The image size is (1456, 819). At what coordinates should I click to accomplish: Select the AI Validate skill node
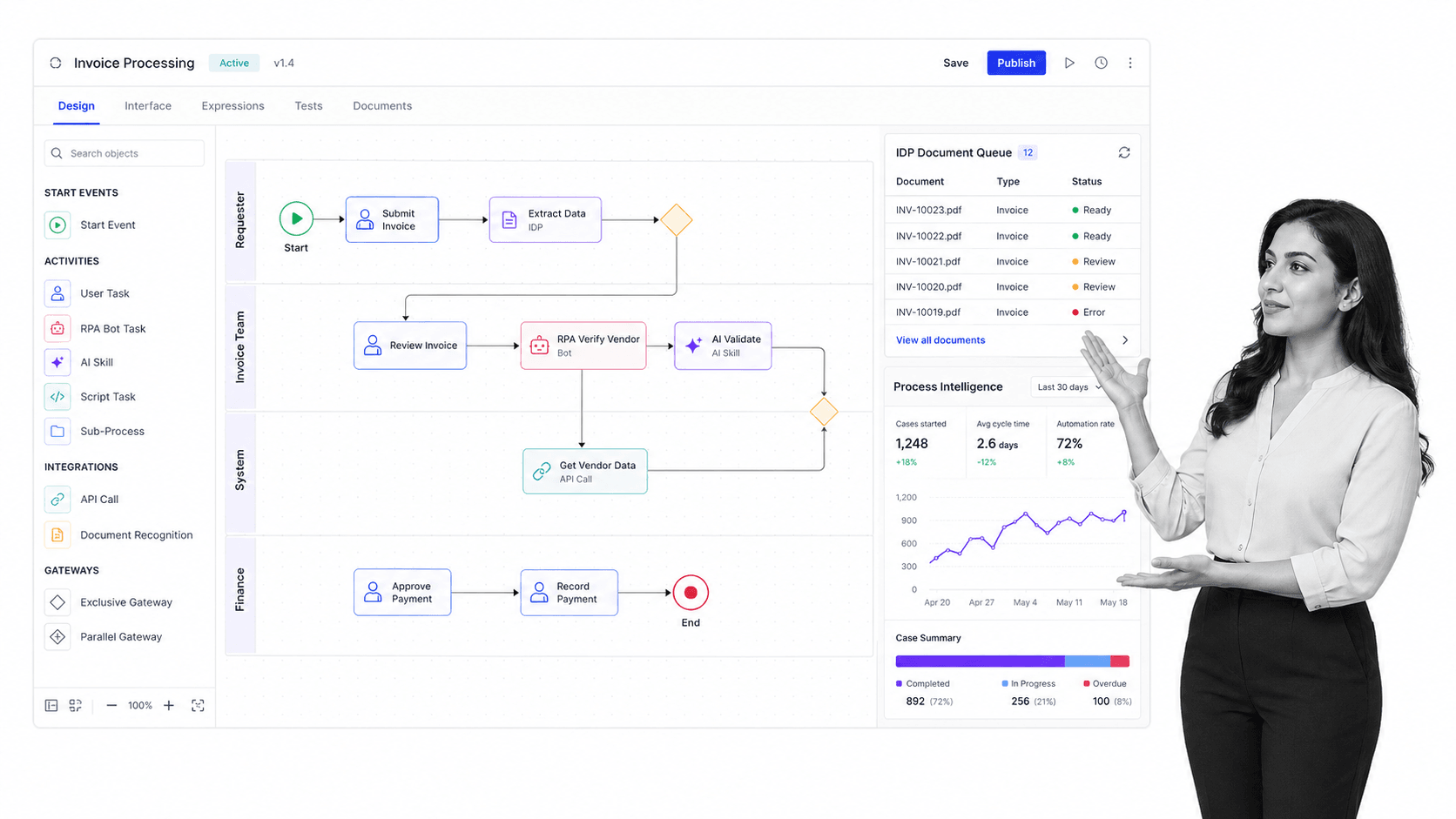point(723,346)
